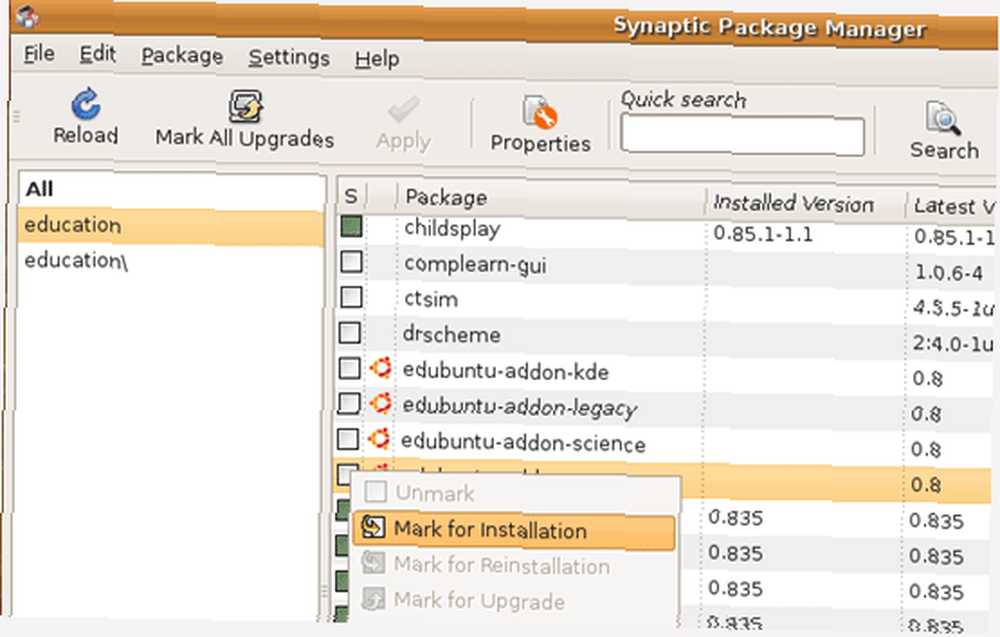The height and width of the screenshot is (637, 1000).
Task: Select the edubuntu-addon-legacy package name
Action: pyautogui.click(x=520, y=408)
